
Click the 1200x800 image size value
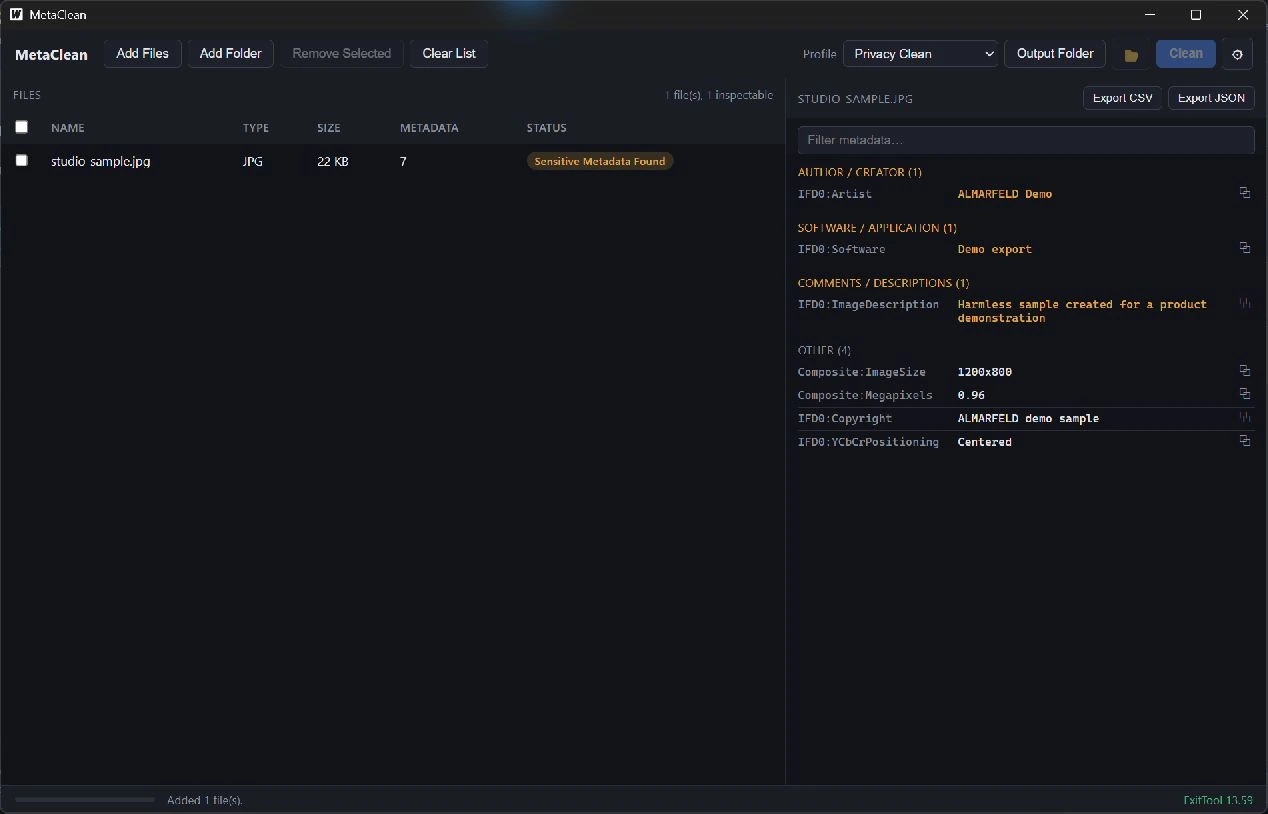click(x=985, y=372)
